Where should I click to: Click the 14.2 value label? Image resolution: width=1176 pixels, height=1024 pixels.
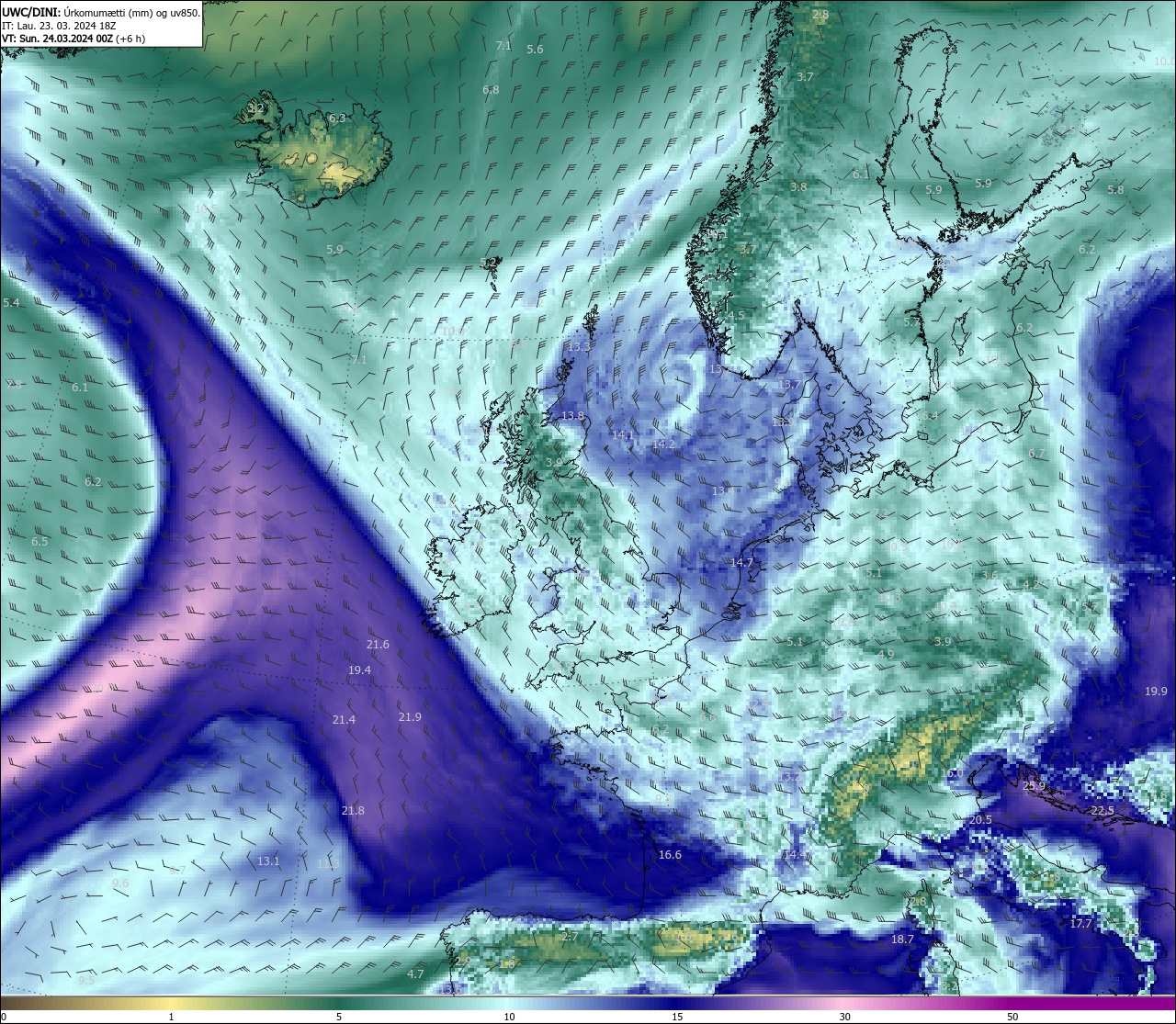pos(663,444)
